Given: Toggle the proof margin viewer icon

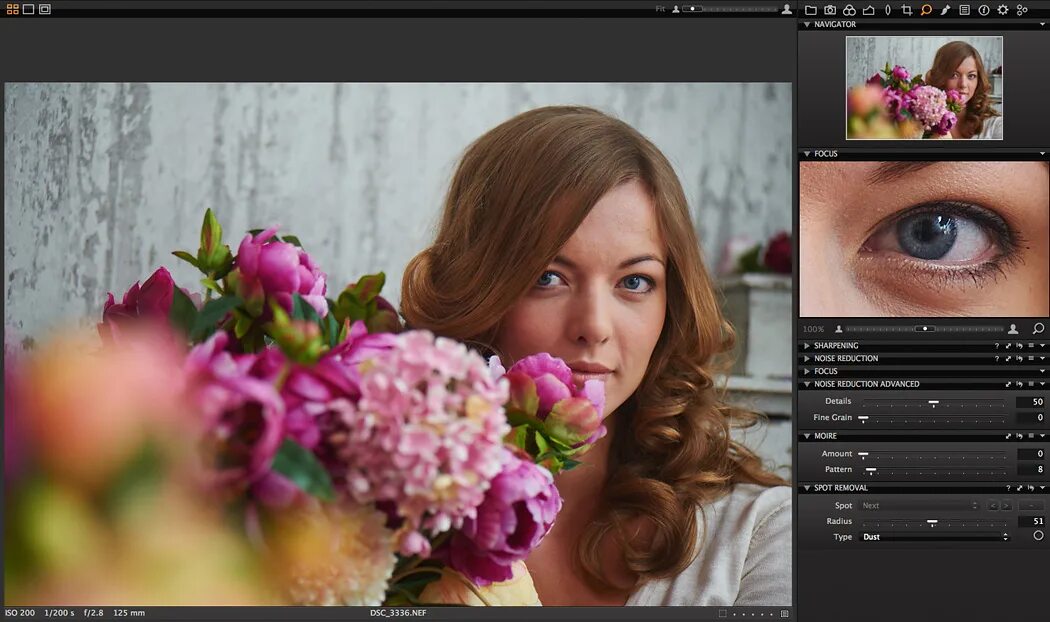Looking at the screenshot, I should coord(45,9).
